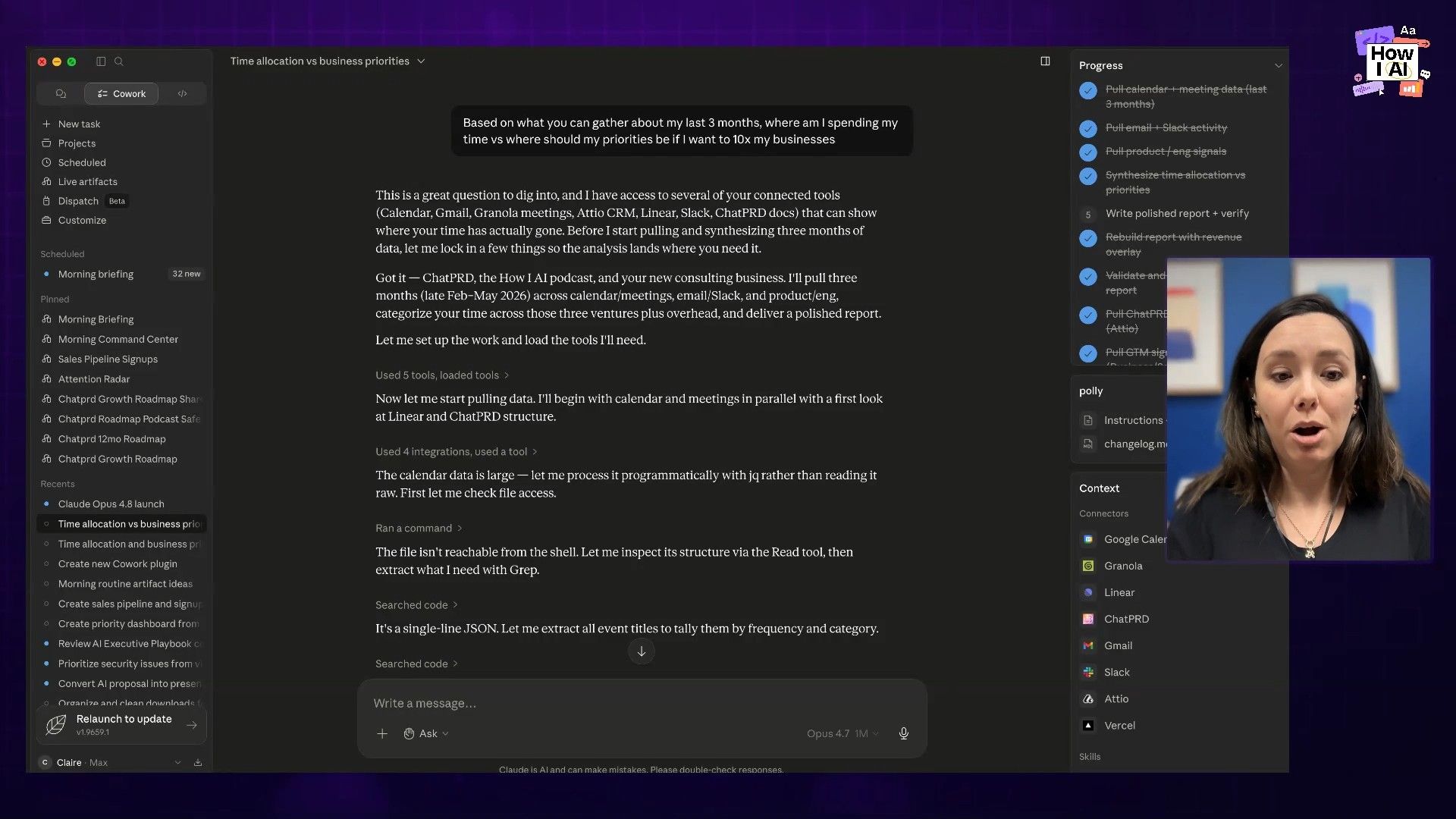Click the download icon beside the account
The width and height of the screenshot is (1456, 819).
[x=198, y=763]
